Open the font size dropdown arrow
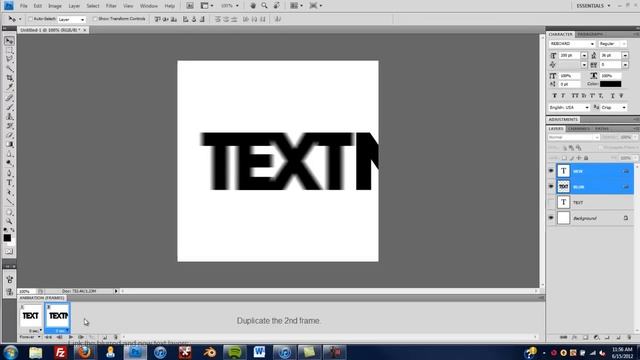Viewport: 640px width, 360px height. (584, 55)
